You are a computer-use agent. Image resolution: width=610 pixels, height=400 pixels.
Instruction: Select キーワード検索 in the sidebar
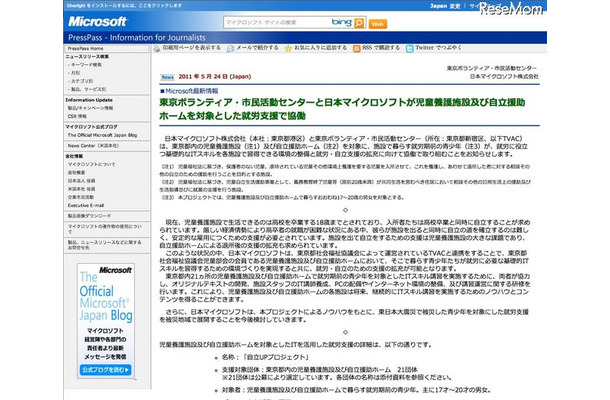click(x=86, y=65)
